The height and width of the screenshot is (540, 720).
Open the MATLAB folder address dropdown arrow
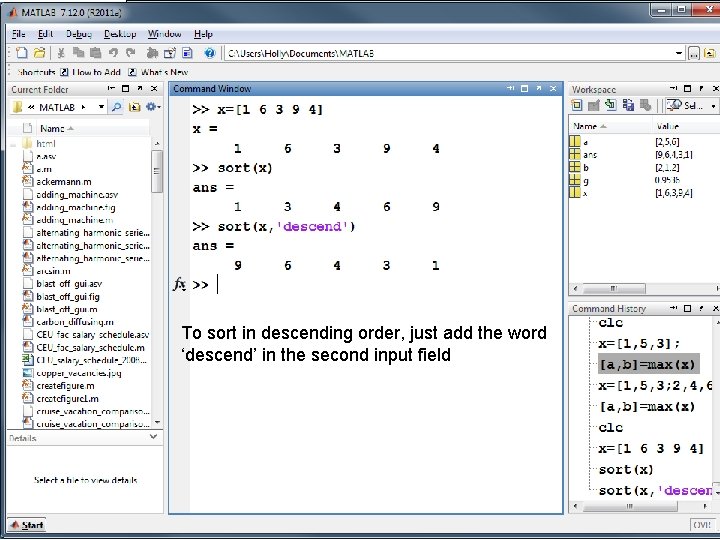[x=101, y=107]
